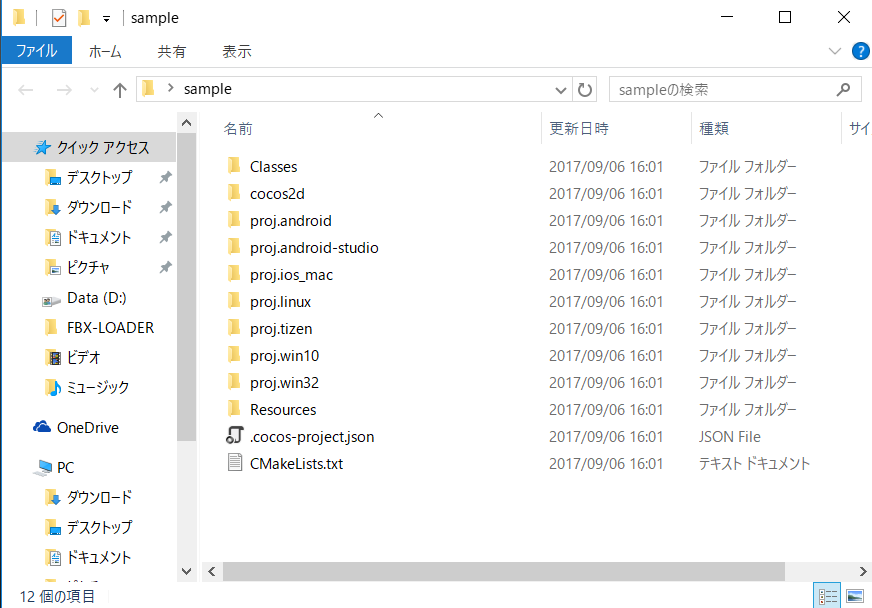Open address bar history dropdown
This screenshot has width=872, height=608.
[561, 90]
